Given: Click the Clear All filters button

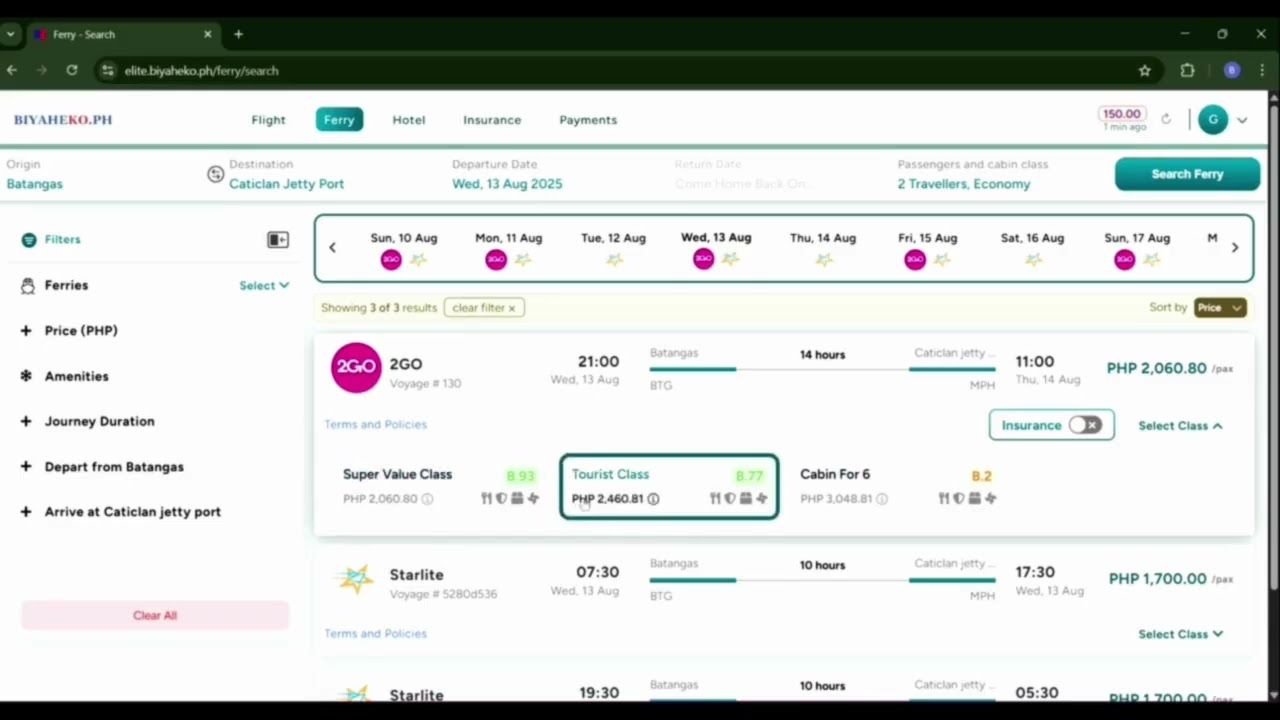Looking at the screenshot, I should point(155,615).
